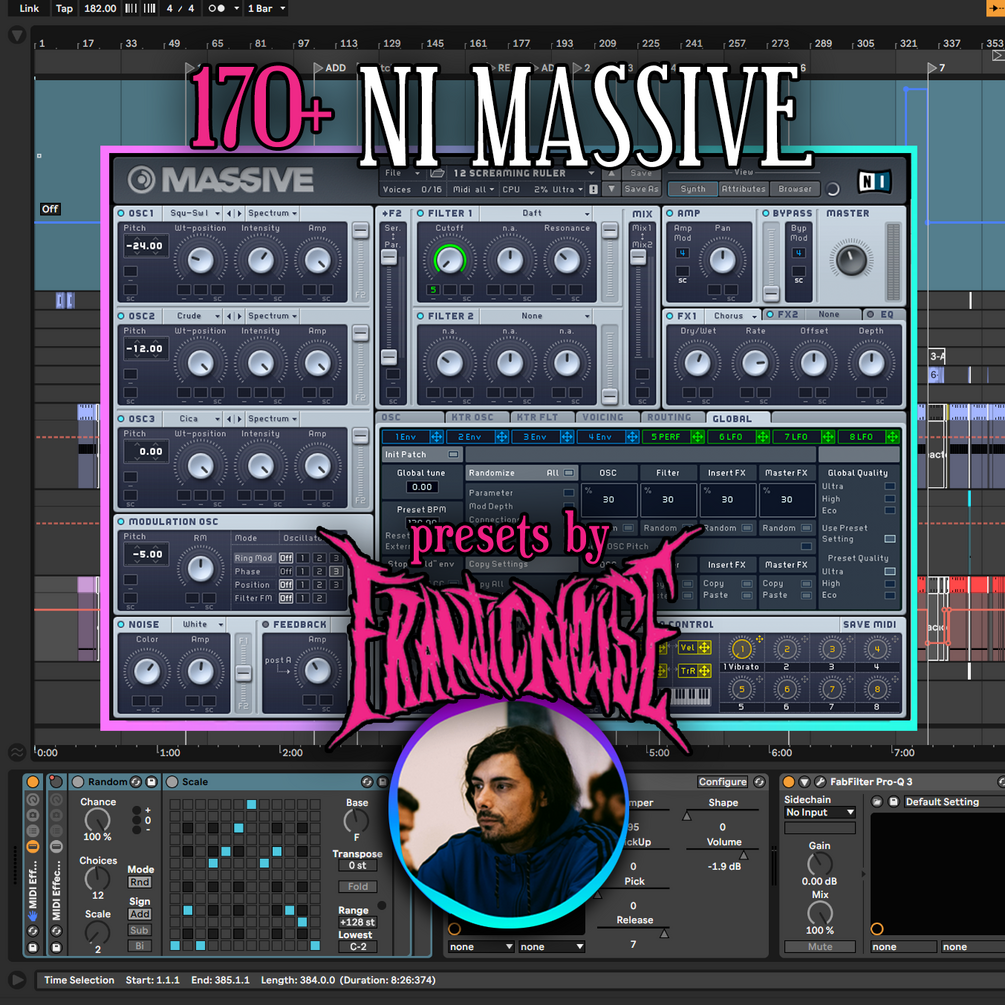Open the Massive preset folder icon

coord(436,173)
